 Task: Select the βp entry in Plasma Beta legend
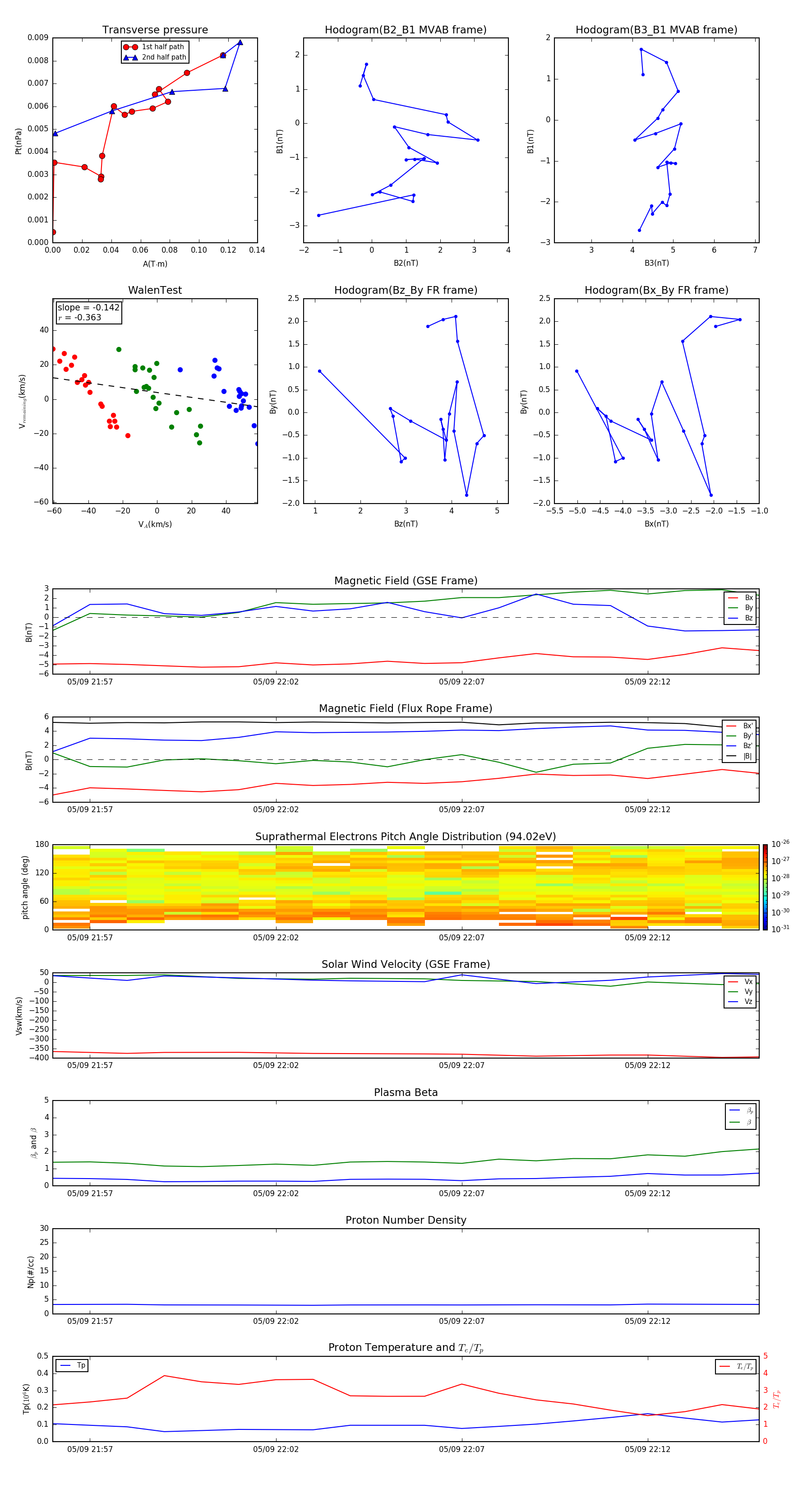coord(741,1110)
